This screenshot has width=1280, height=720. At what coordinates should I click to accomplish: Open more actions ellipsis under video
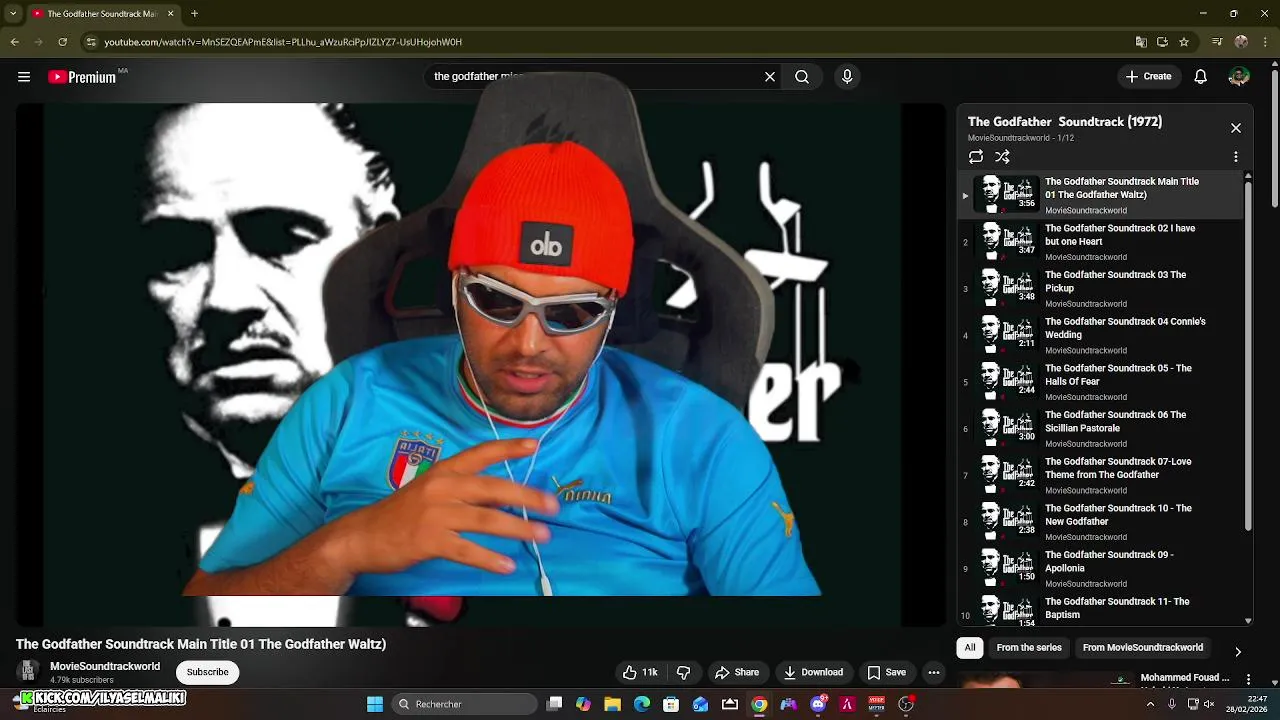point(934,672)
